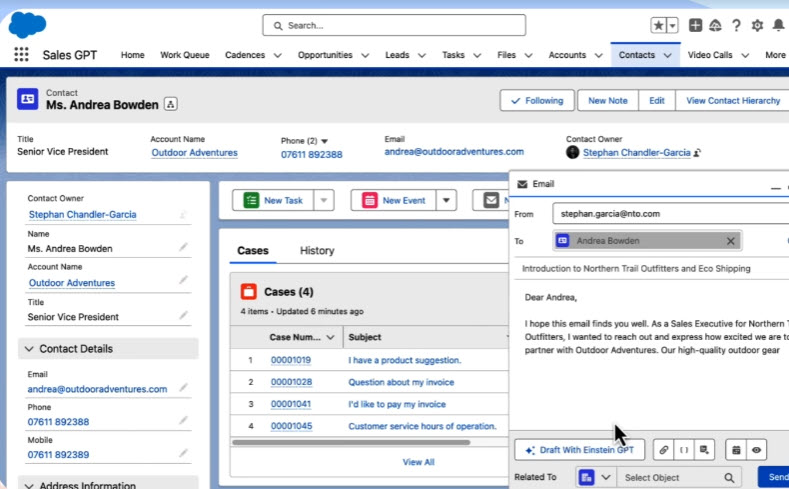Click the Contact record icon in the header

[x=28, y=99]
